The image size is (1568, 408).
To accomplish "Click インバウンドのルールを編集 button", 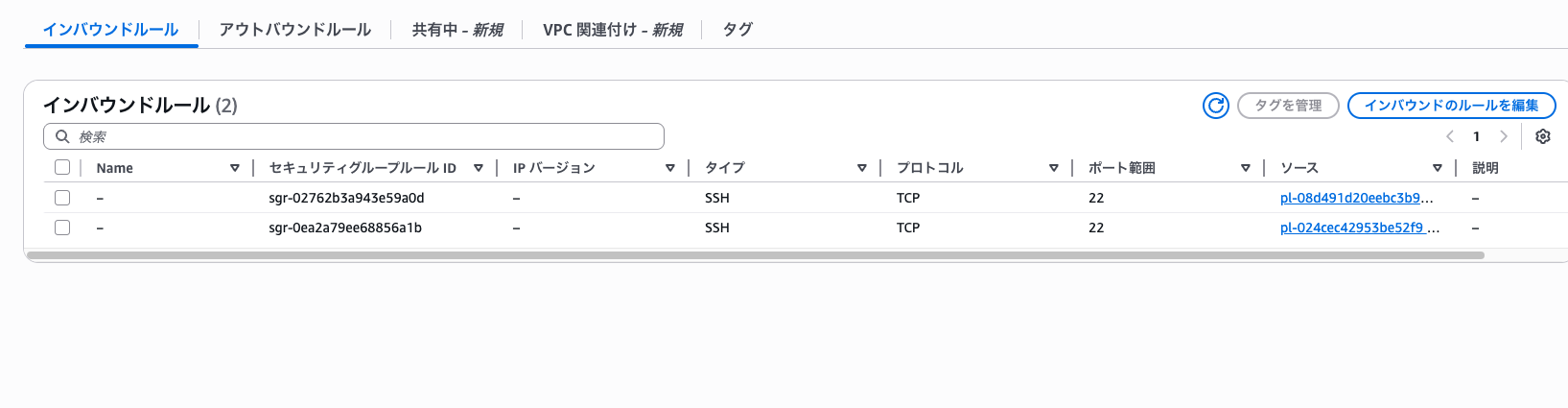I will pyautogui.click(x=1451, y=106).
